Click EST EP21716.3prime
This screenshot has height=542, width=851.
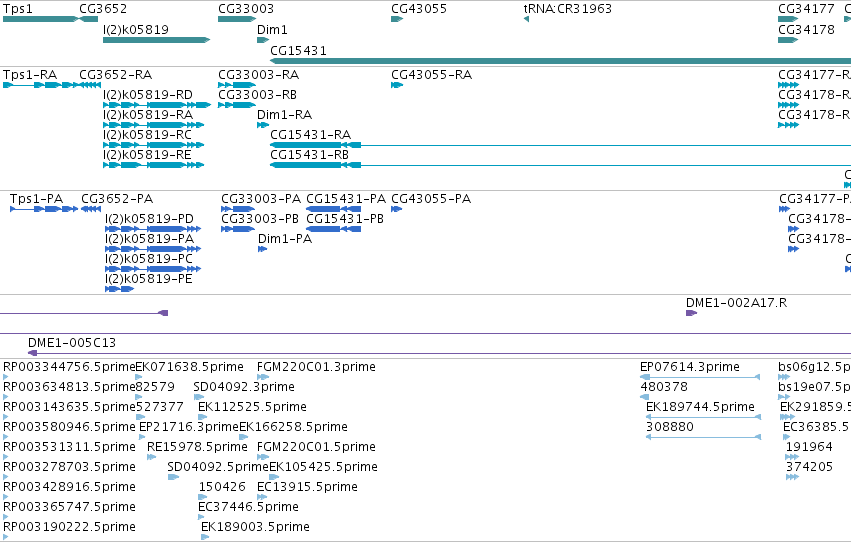(189, 427)
